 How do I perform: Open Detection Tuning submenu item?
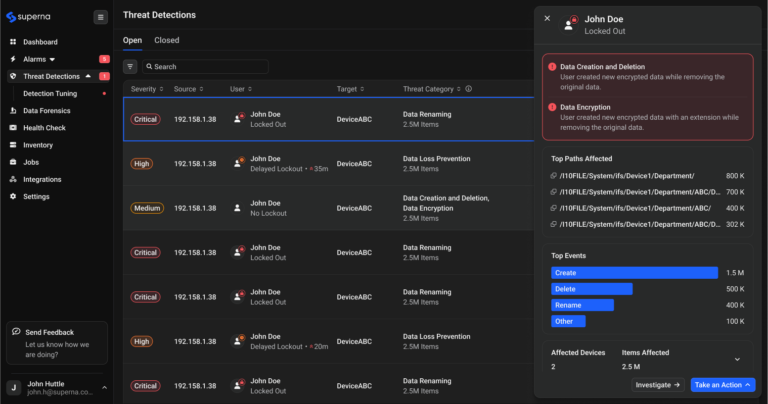[50, 94]
